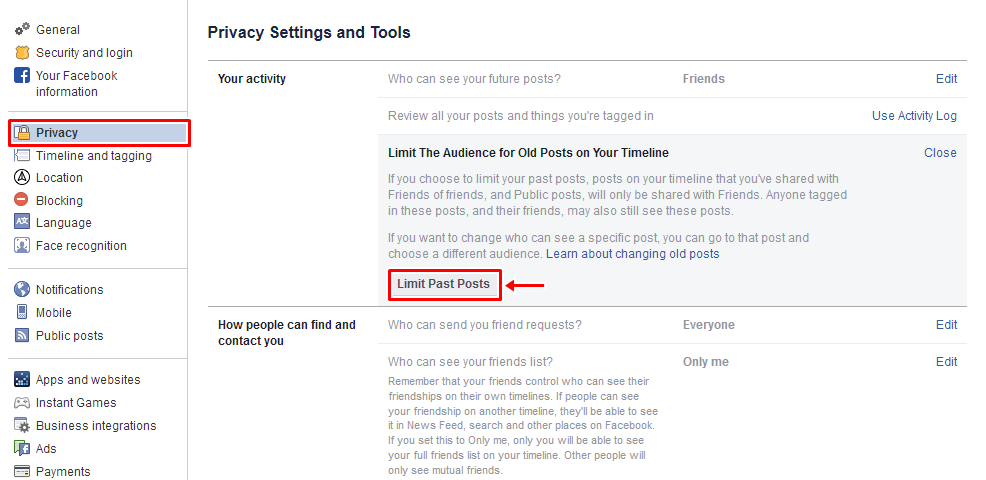
Task: Open Payments settings
Action: pyautogui.click(x=63, y=472)
